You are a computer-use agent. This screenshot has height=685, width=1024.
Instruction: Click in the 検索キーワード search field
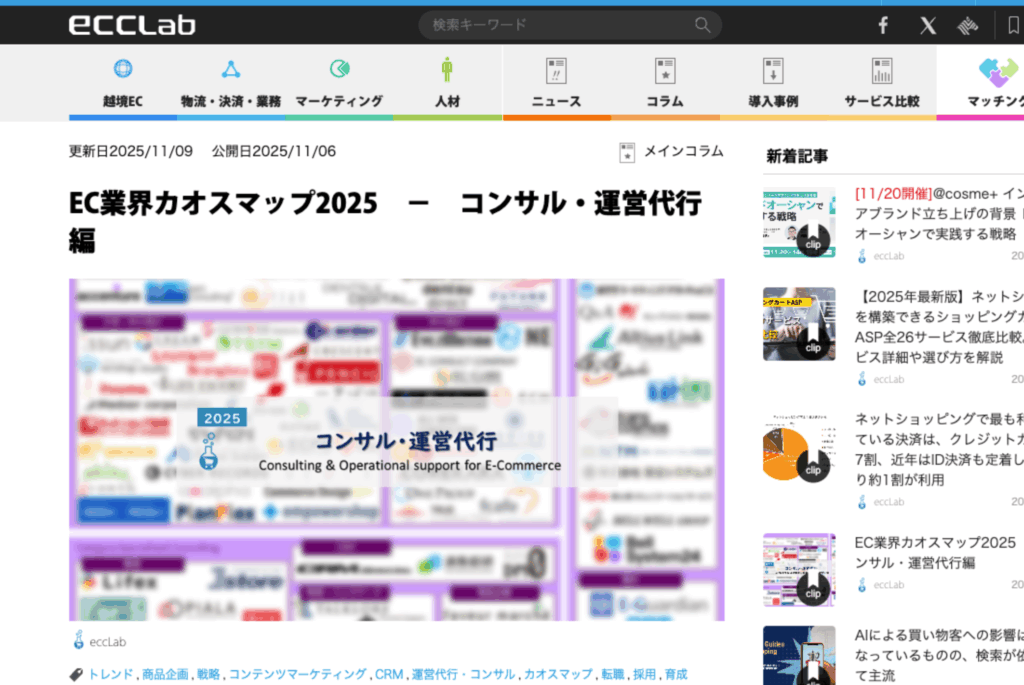[x=555, y=25]
